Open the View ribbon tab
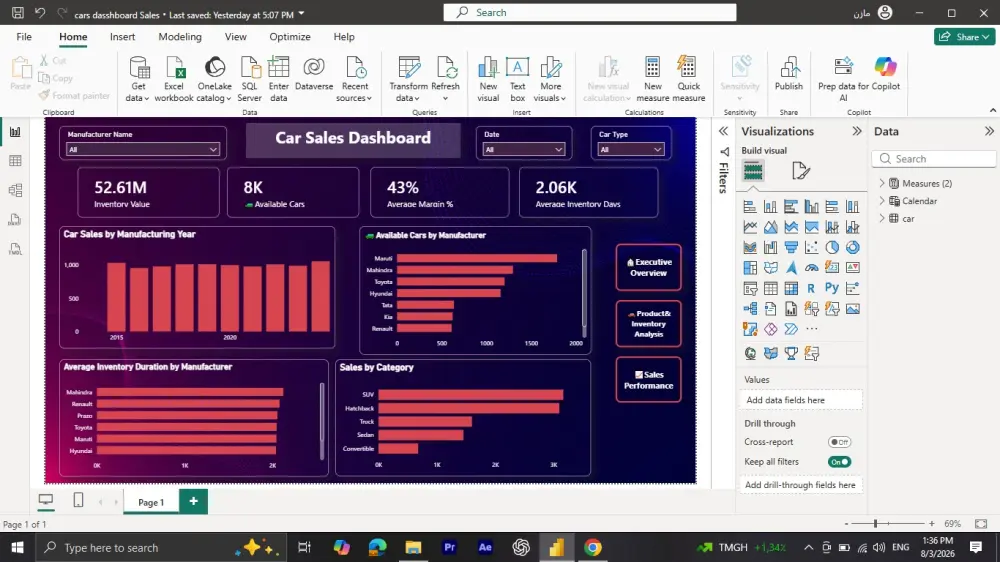This screenshot has height=562, width=1000. [235, 36]
